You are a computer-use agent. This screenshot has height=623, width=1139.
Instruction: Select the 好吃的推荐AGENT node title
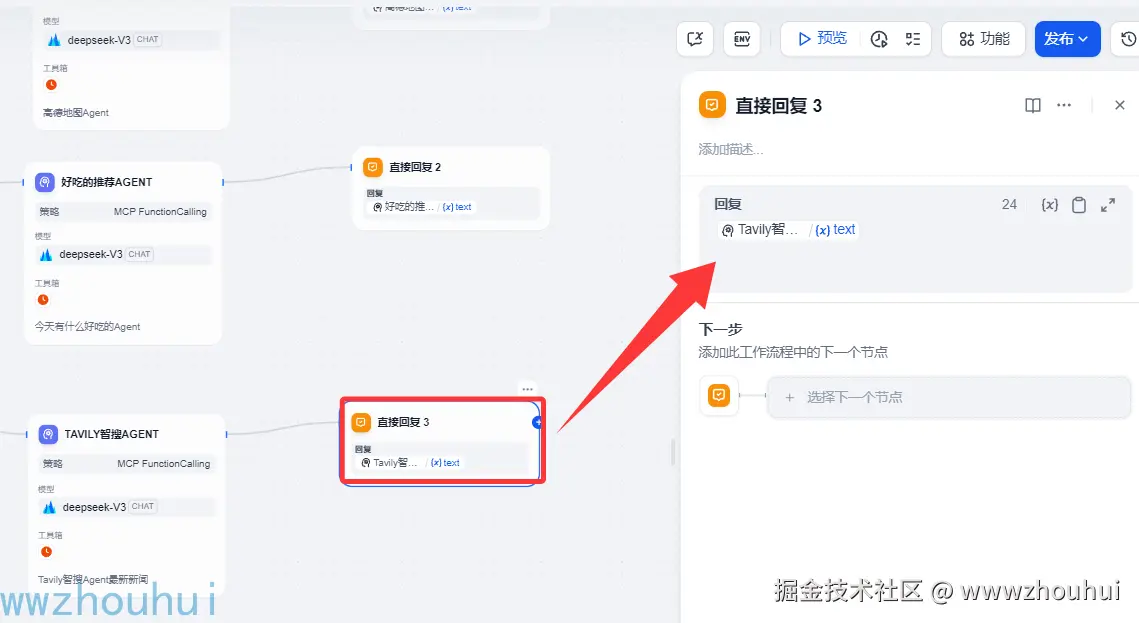pos(107,182)
